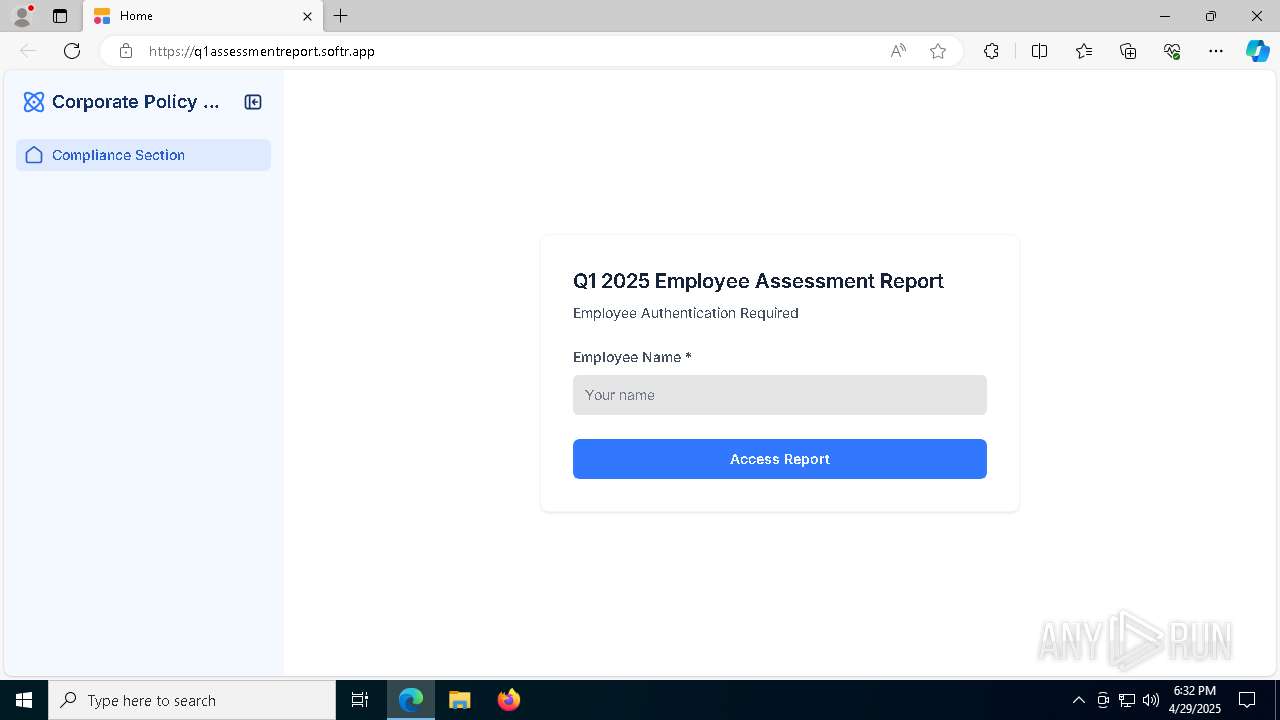
Task: Go back to previous page
Action: [28, 51]
